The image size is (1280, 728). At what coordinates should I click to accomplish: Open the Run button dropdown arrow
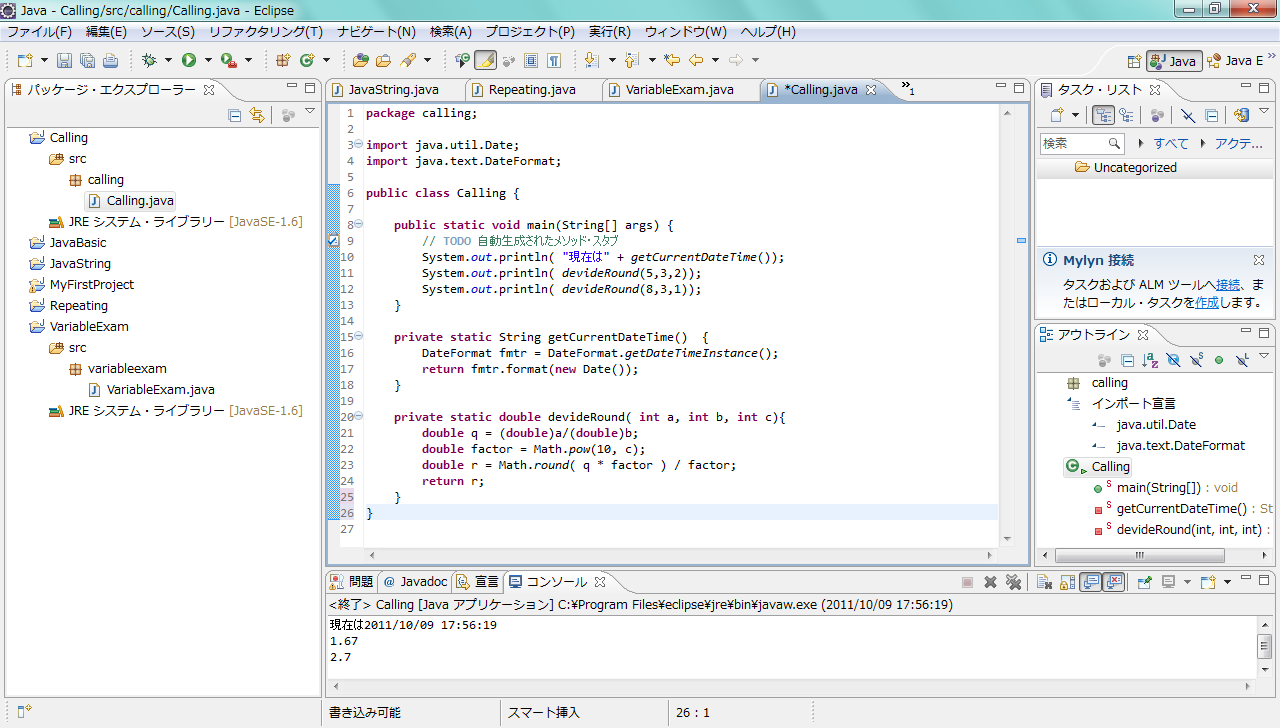pos(208,61)
